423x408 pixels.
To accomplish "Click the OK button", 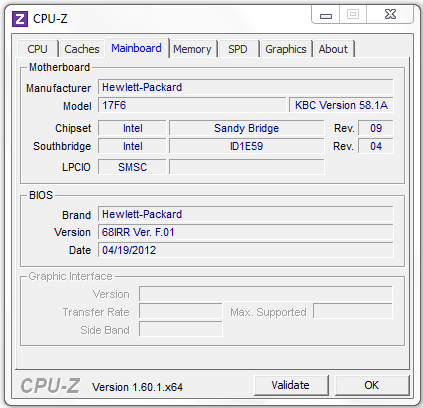I will (x=372, y=385).
